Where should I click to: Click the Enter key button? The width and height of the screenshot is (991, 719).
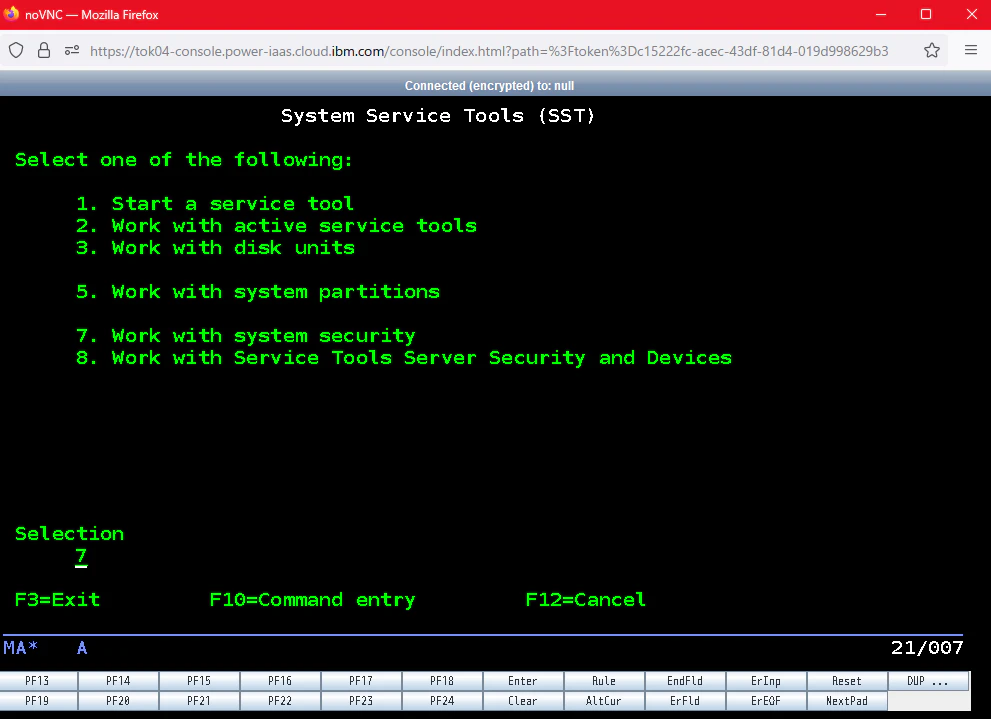tap(523, 680)
